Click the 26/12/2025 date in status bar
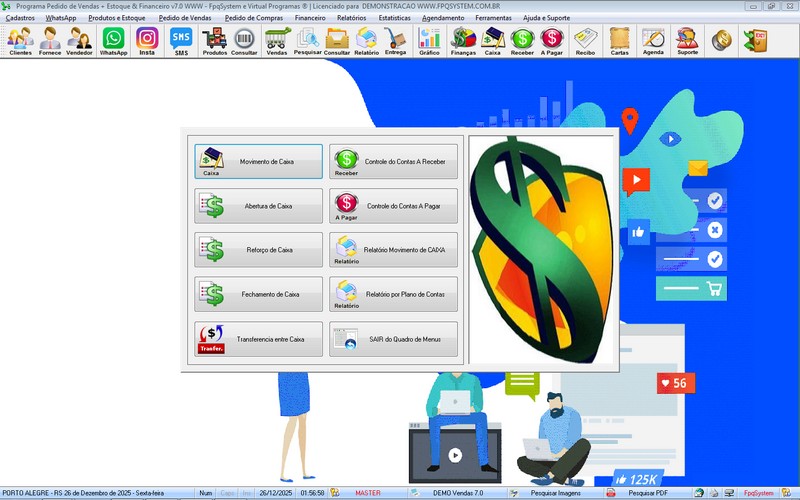This screenshot has height=500, width=800. [276, 493]
